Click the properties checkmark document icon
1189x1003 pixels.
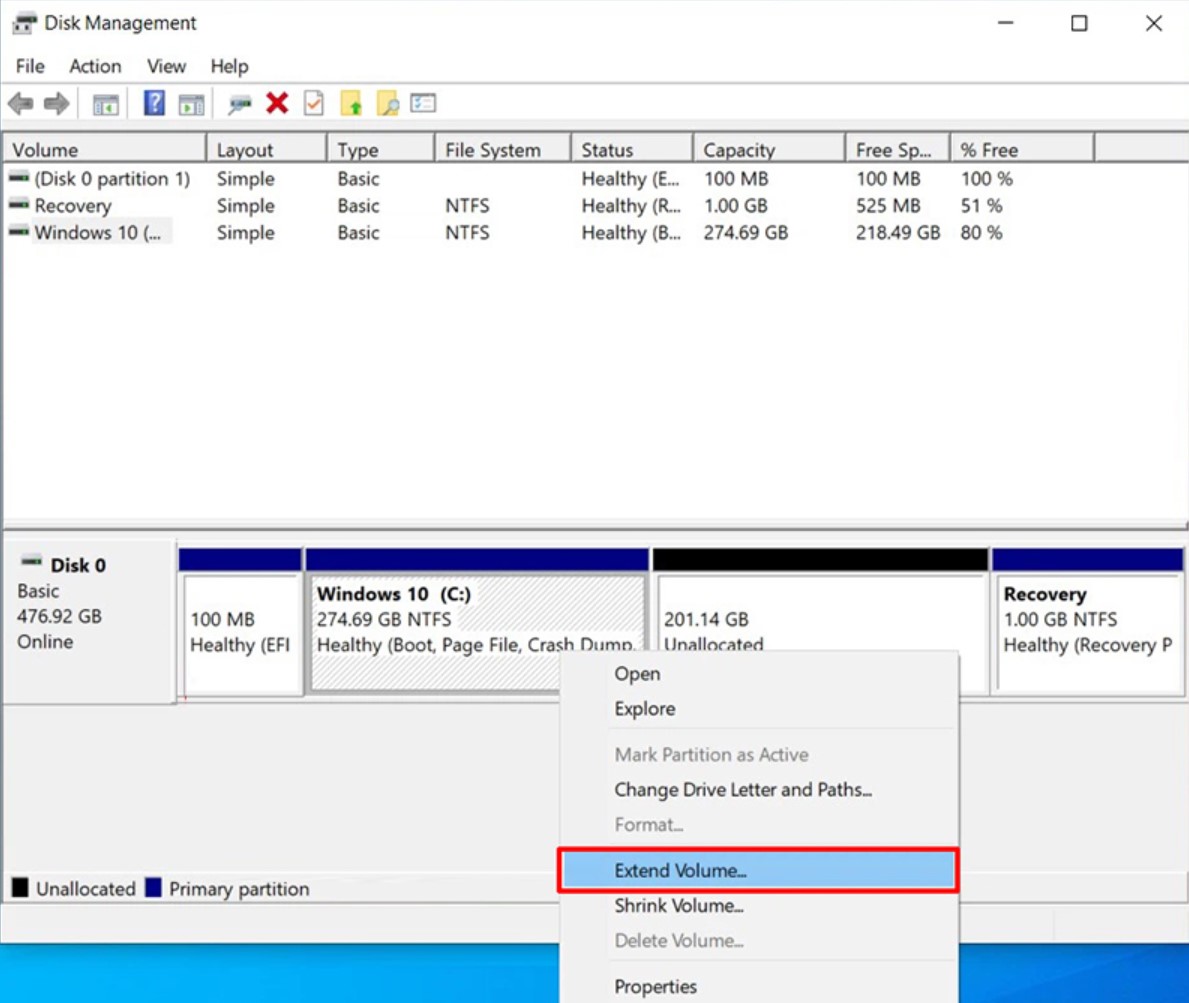312,103
